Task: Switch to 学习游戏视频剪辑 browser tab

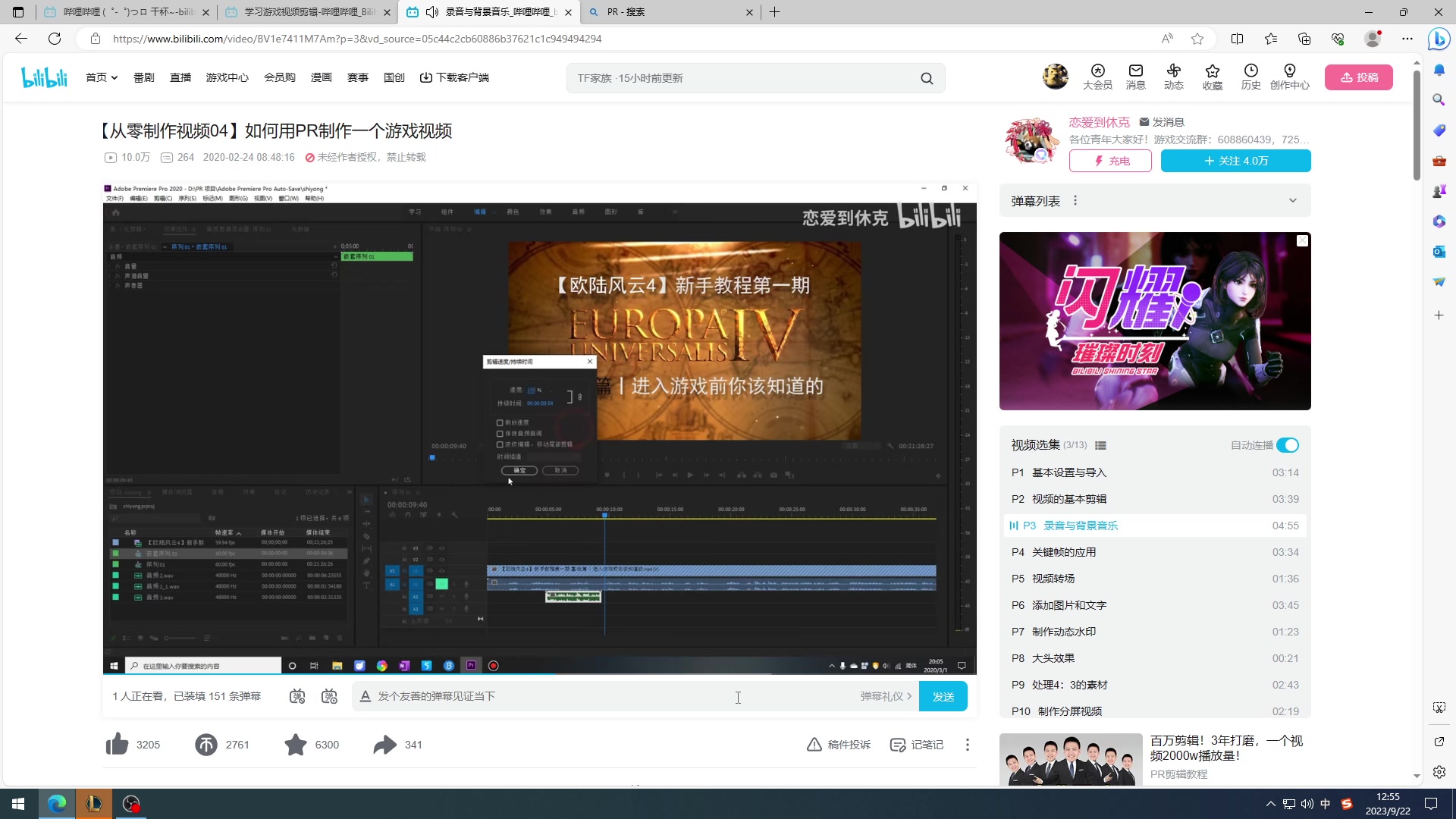Action: [308, 12]
